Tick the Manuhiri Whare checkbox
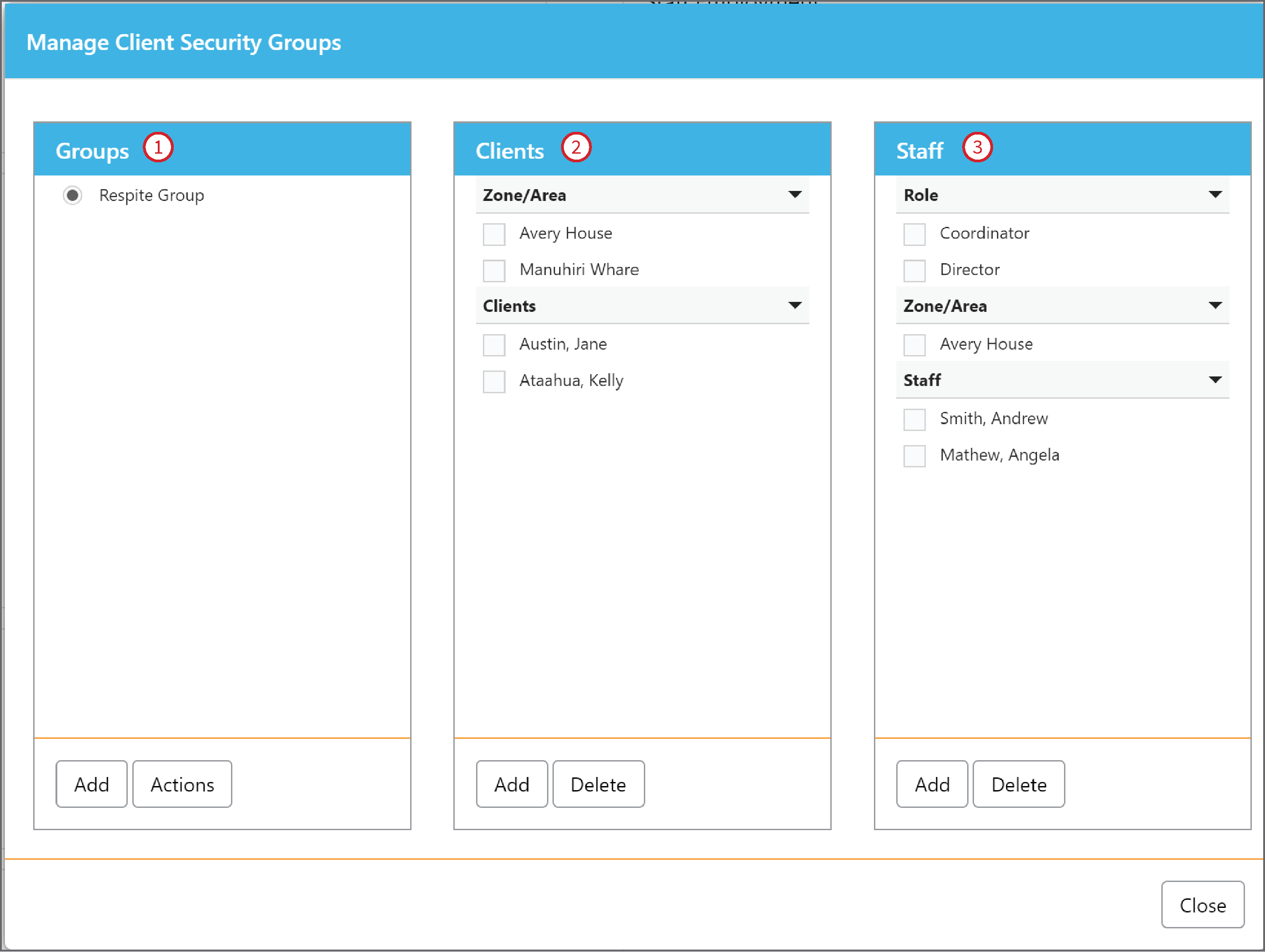This screenshot has width=1265, height=952. point(494,271)
